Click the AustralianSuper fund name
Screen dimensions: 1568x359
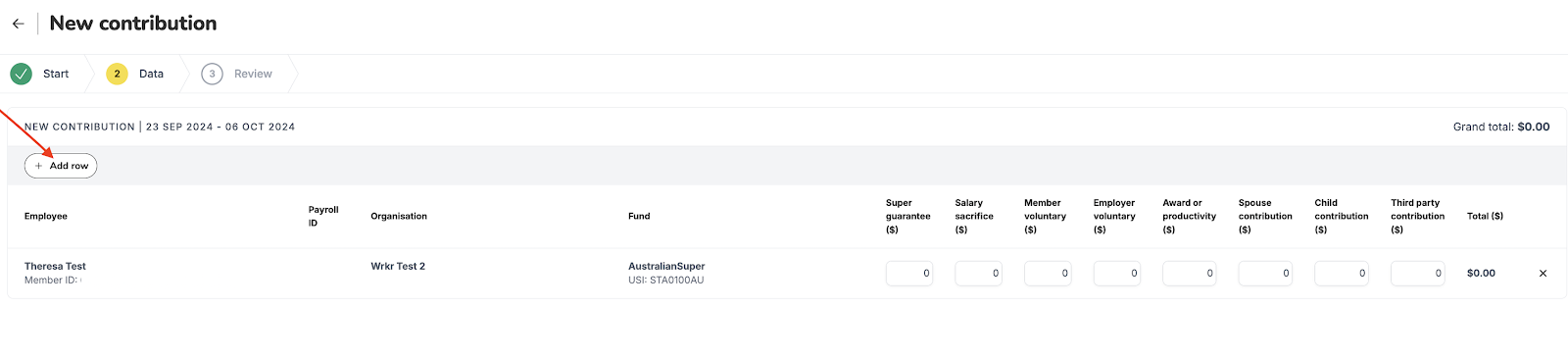[666, 267]
